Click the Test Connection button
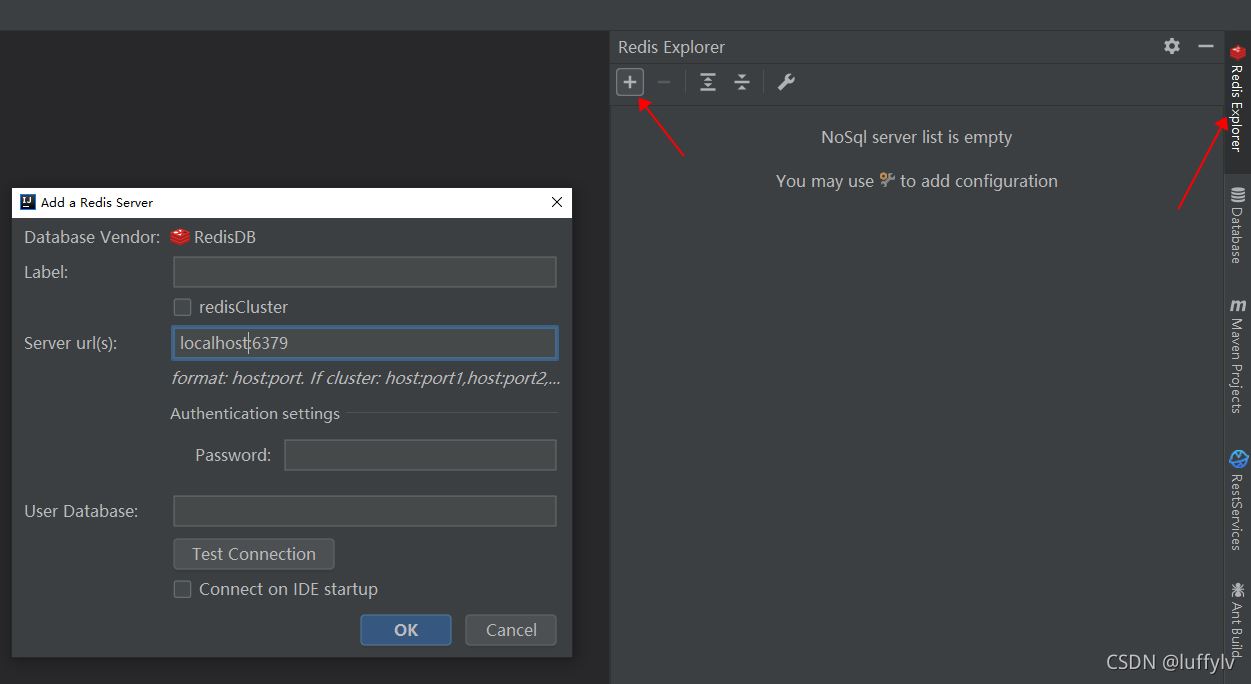Screen dimensions: 1251x684 click(x=254, y=554)
